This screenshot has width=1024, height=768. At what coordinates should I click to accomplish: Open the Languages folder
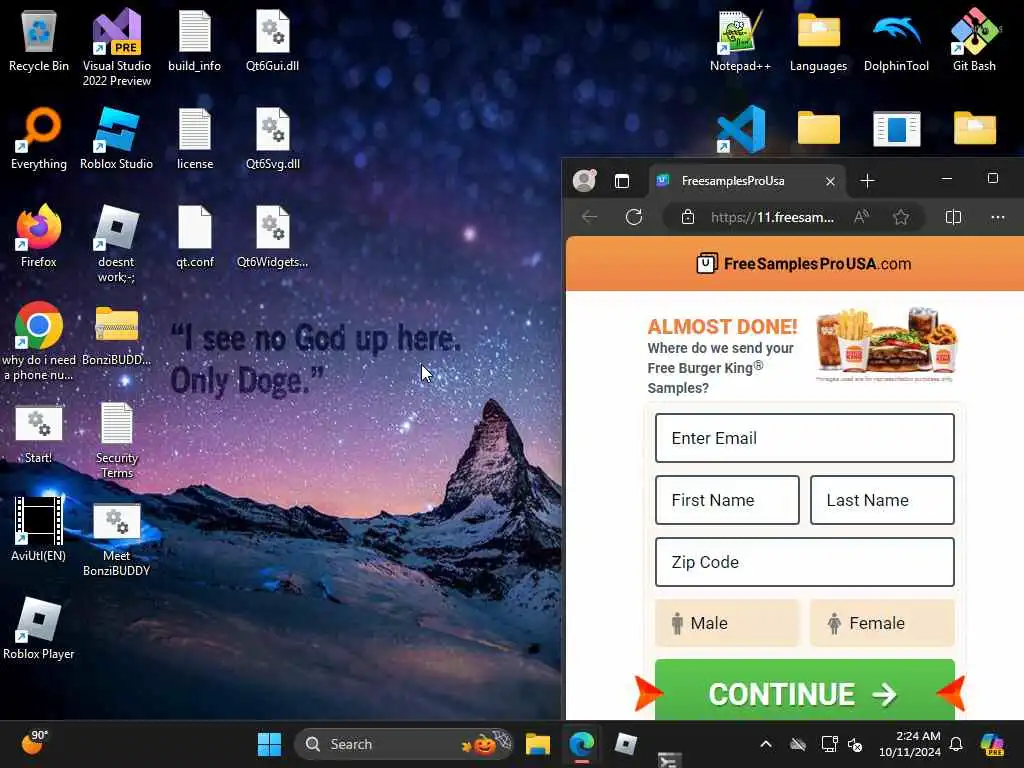tap(818, 40)
